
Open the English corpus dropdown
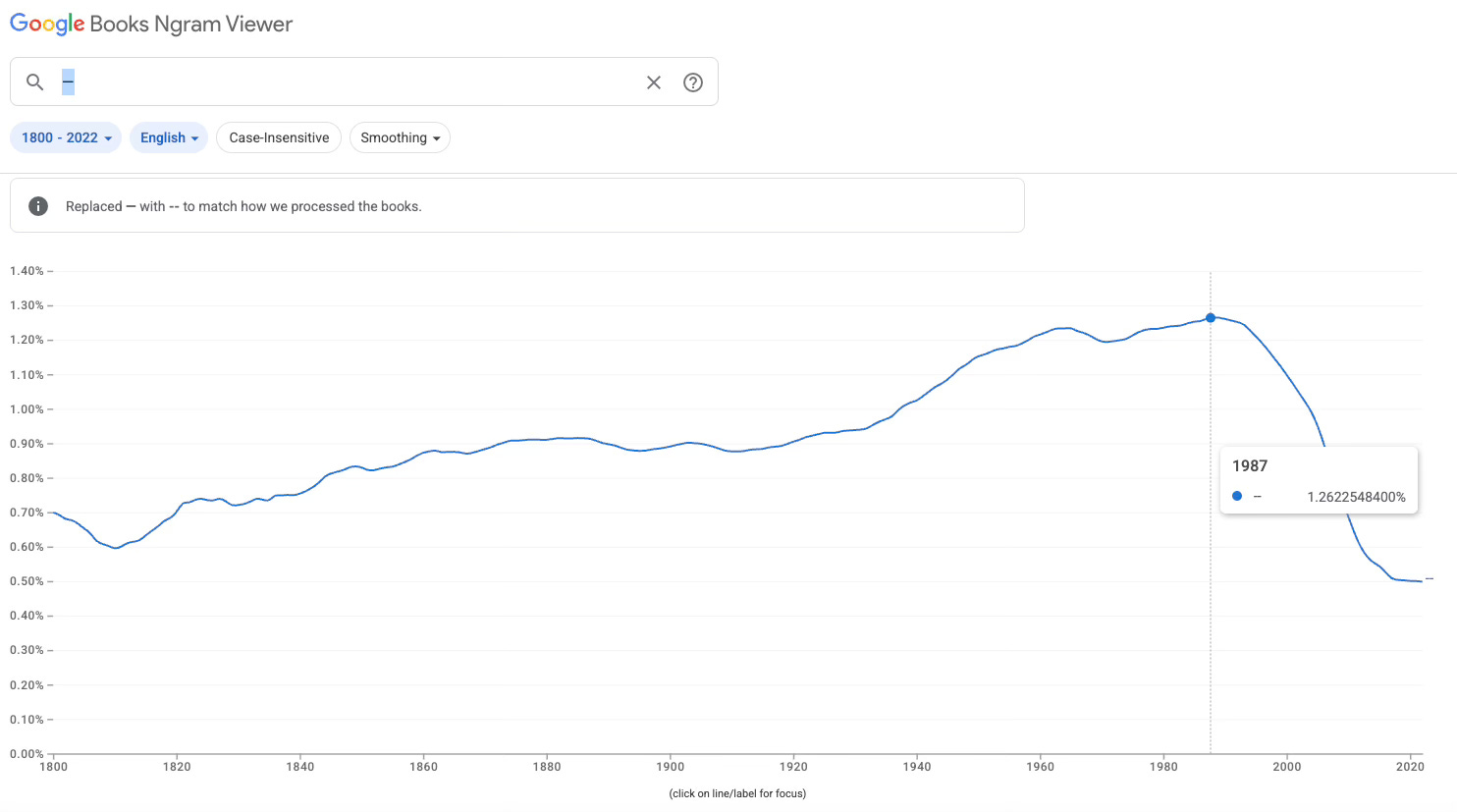(x=169, y=137)
